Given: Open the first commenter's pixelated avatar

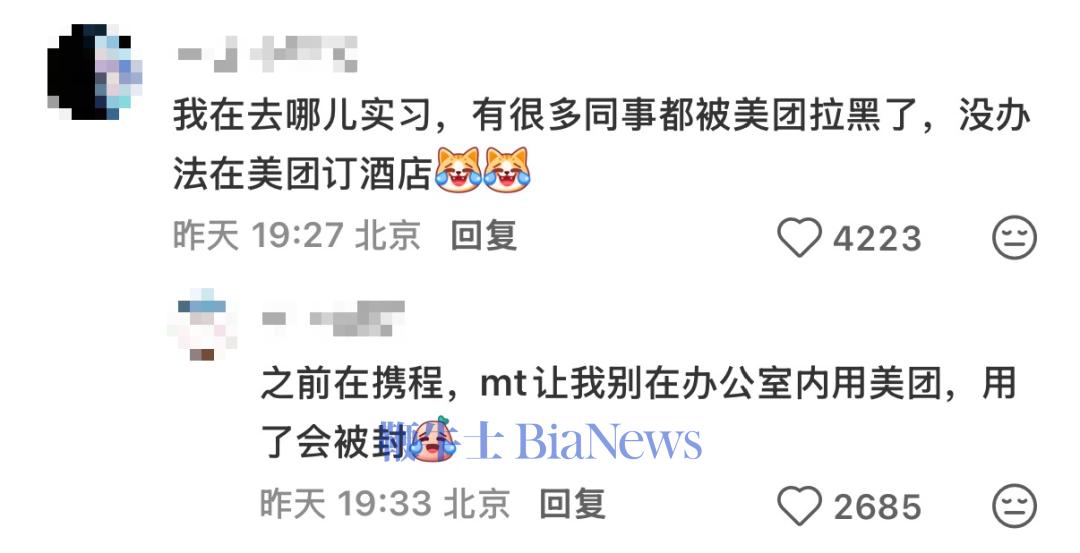Looking at the screenshot, I should tap(95, 72).
